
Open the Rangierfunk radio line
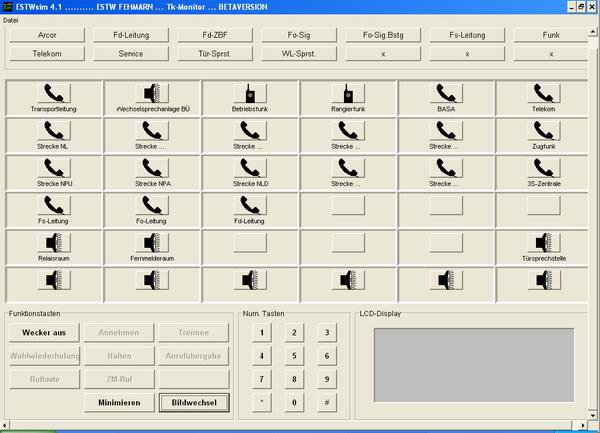pyautogui.click(x=347, y=94)
